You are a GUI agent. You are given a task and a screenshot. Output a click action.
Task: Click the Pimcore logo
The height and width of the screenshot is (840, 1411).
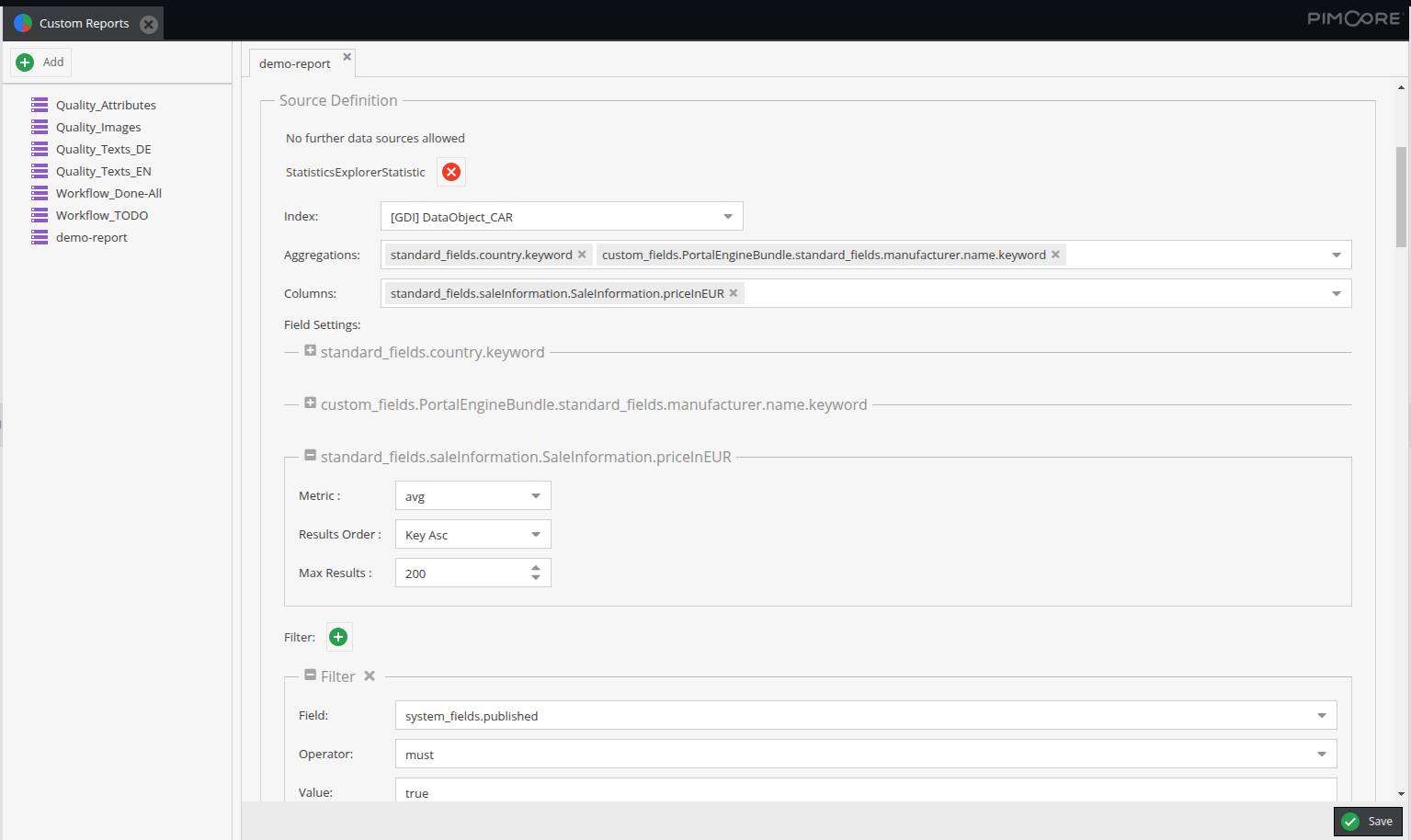(x=1356, y=17)
